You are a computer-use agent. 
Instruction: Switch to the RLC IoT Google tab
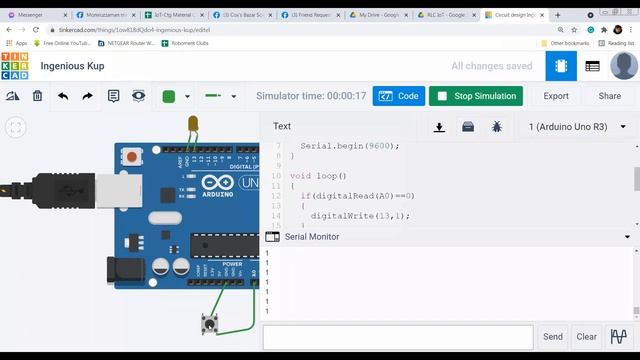pyautogui.click(x=446, y=15)
